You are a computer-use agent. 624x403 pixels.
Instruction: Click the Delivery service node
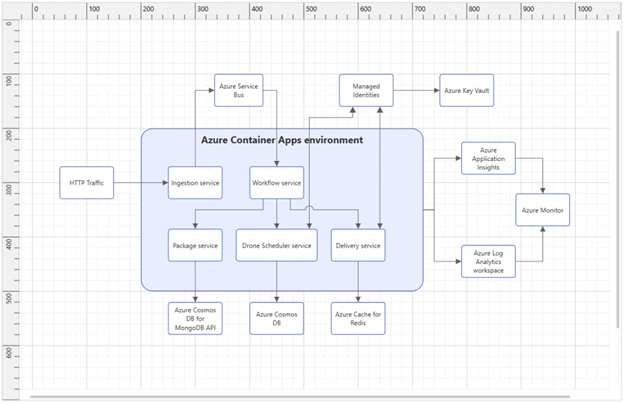point(358,245)
